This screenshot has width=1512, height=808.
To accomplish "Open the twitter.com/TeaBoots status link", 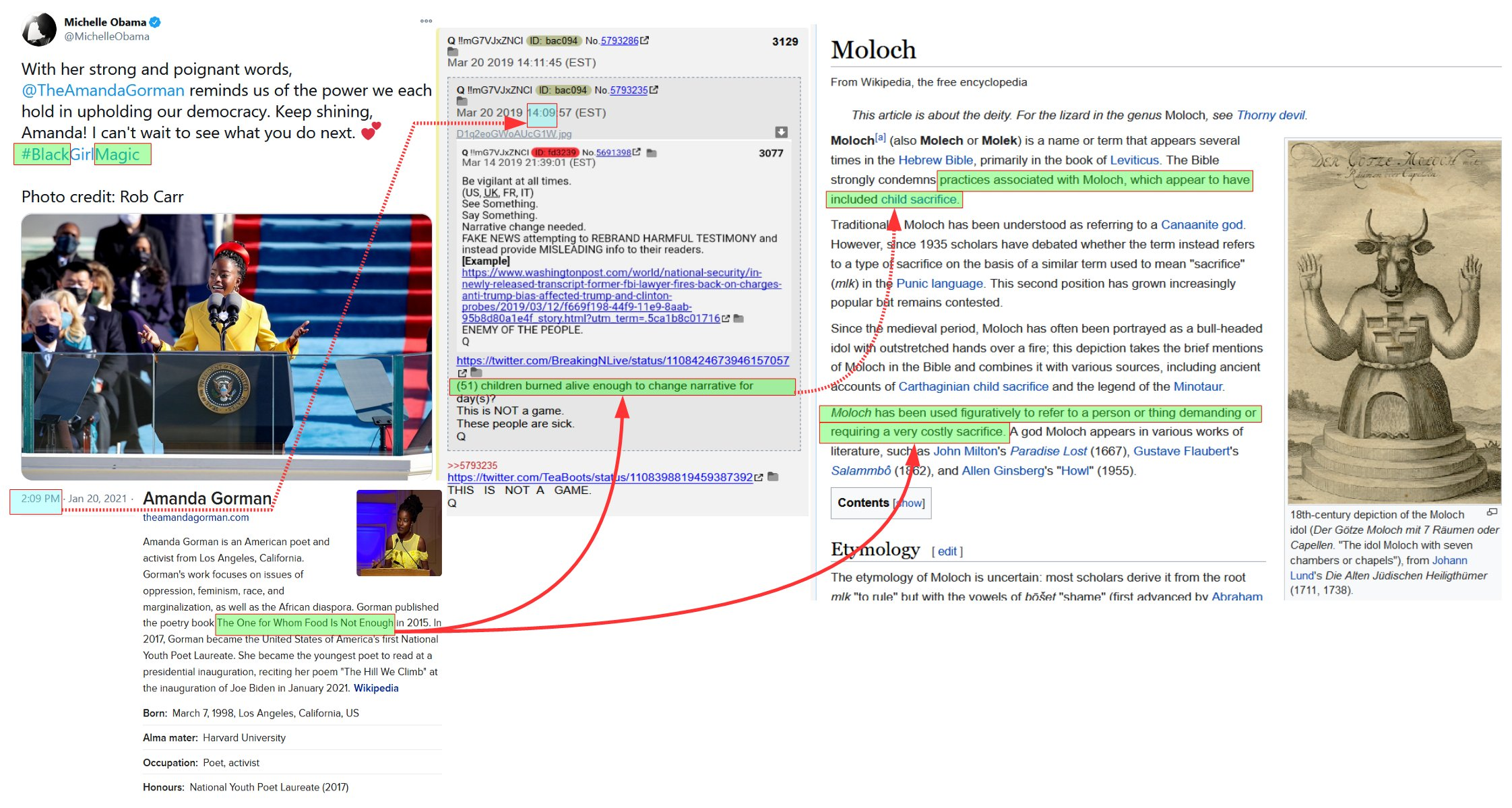I will click(600, 477).
